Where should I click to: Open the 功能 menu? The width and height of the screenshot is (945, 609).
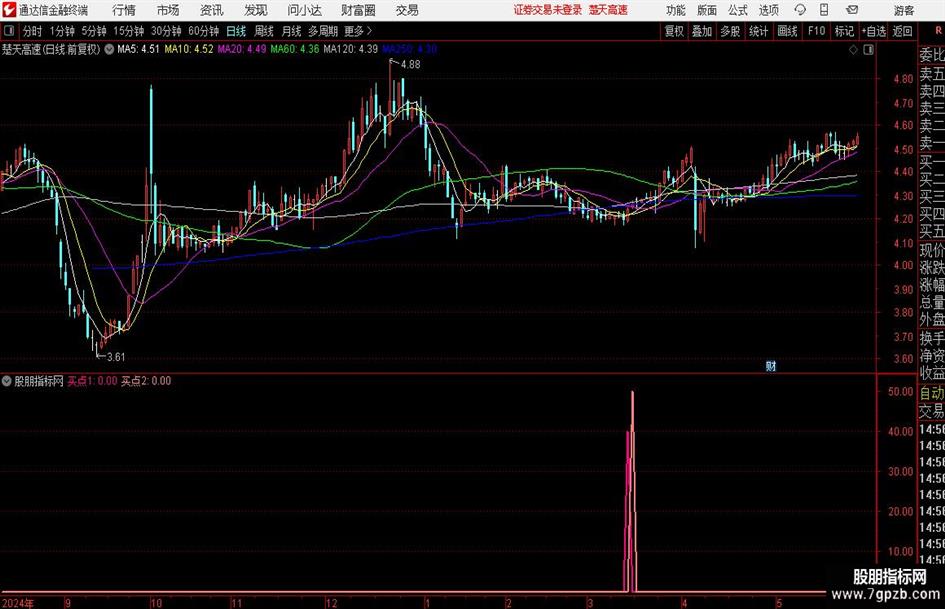coord(676,10)
